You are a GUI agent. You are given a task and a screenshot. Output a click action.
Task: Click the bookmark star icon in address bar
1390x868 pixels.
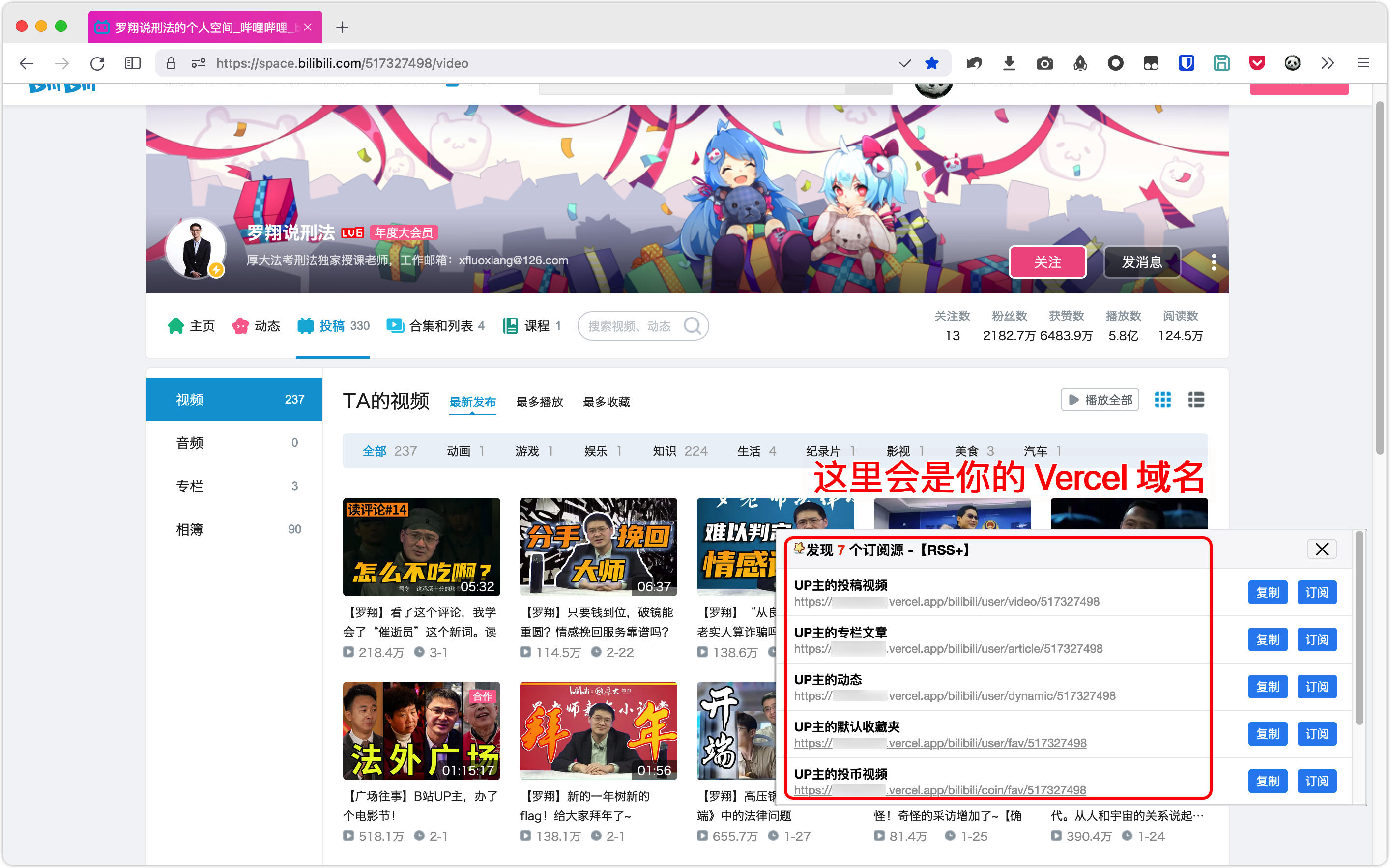(931, 63)
